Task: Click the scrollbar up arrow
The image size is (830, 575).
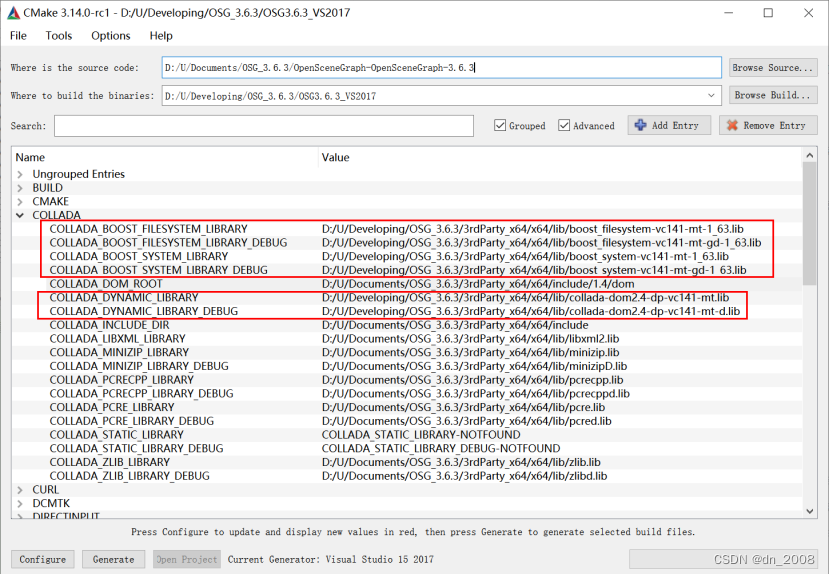Action: (x=809, y=155)
